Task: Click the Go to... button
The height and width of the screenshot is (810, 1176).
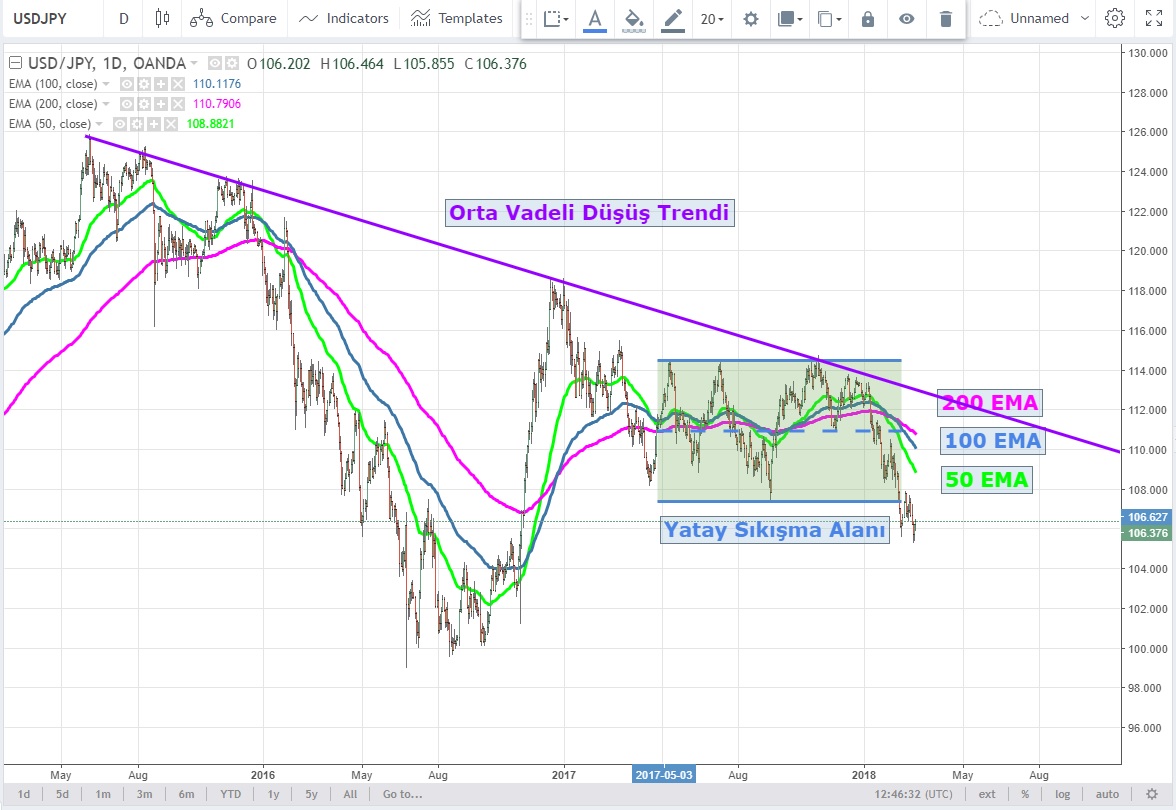Action: point(402,794)
